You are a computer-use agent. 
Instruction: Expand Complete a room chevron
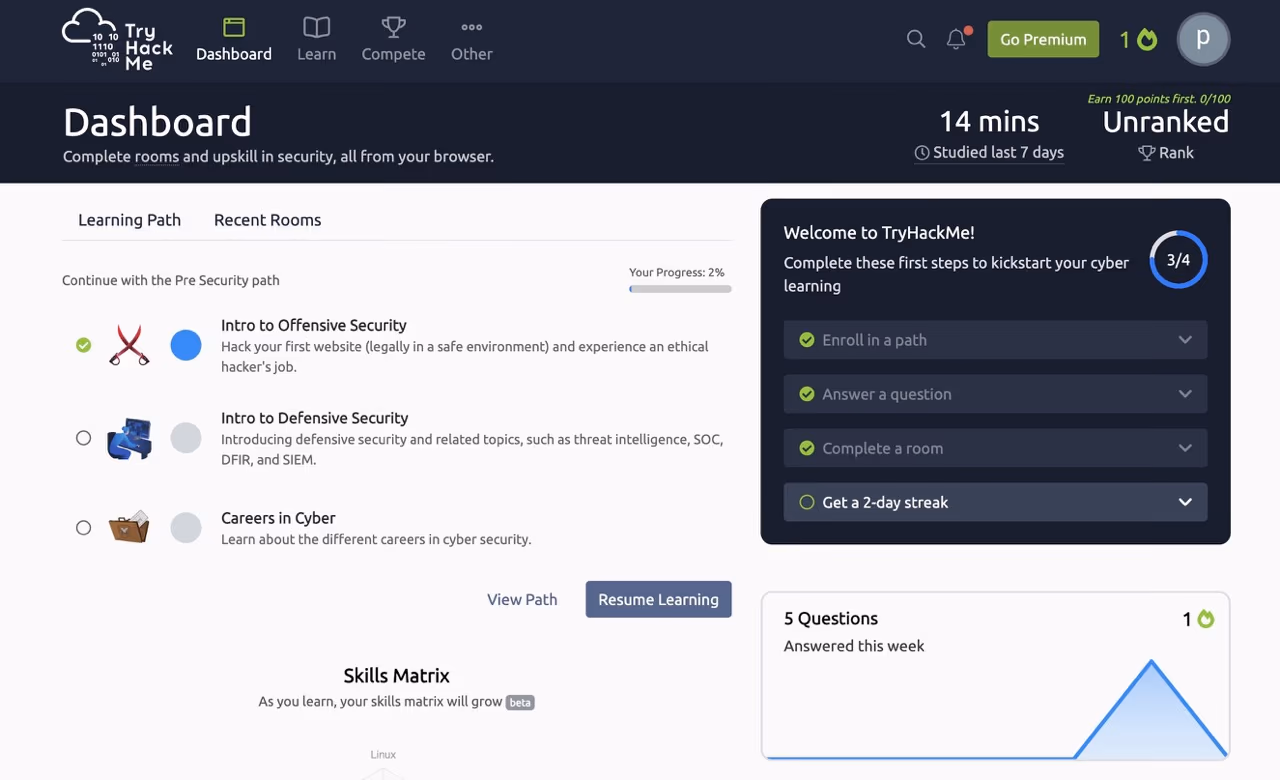(x=1185, y=448)
